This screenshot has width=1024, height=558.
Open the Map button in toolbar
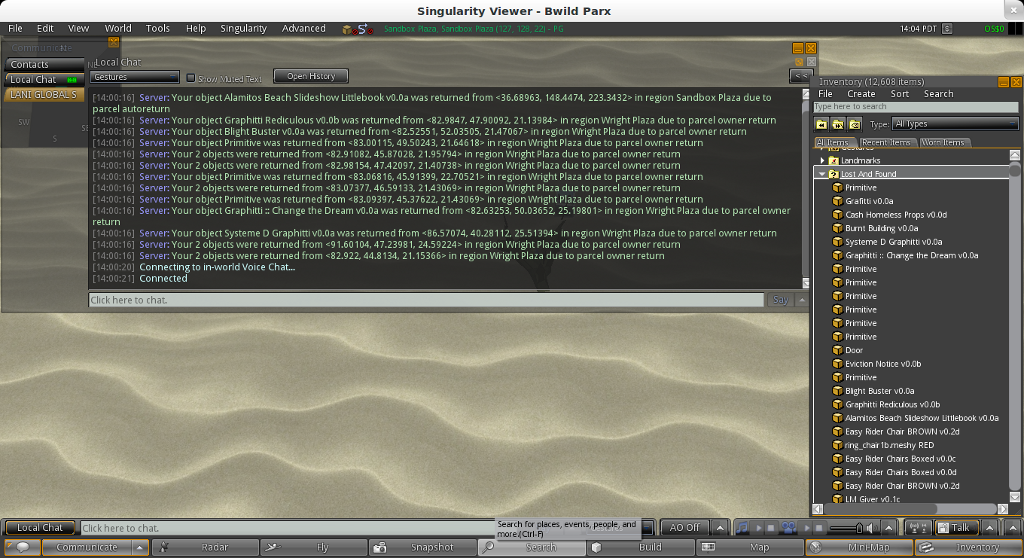coord(750,547)
